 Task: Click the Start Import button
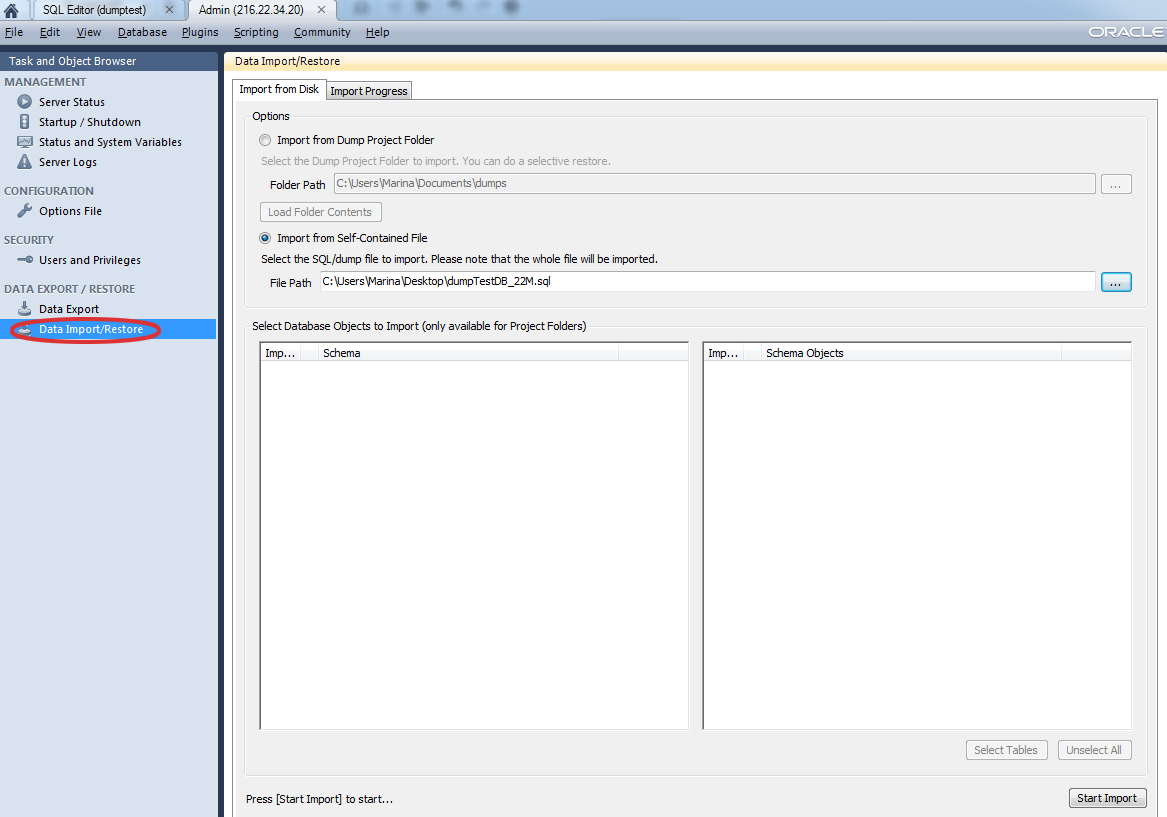pos(1107,798)
